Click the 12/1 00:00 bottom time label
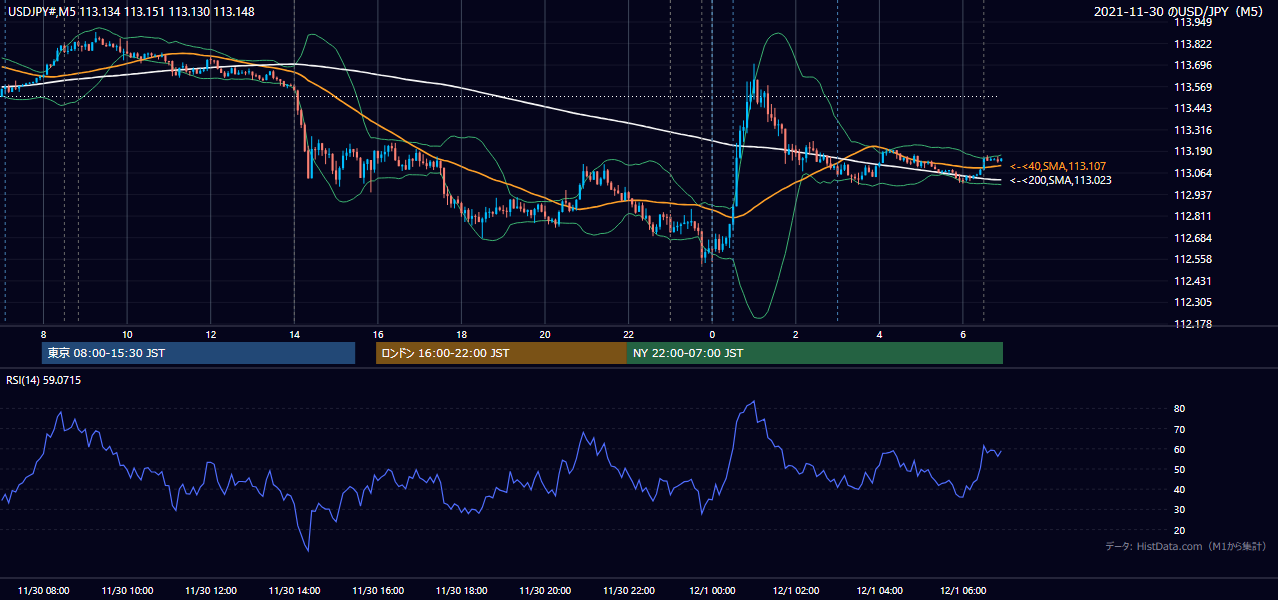Image resolution: width=1278 pixels, height=600 pixels. pos(712,591)
